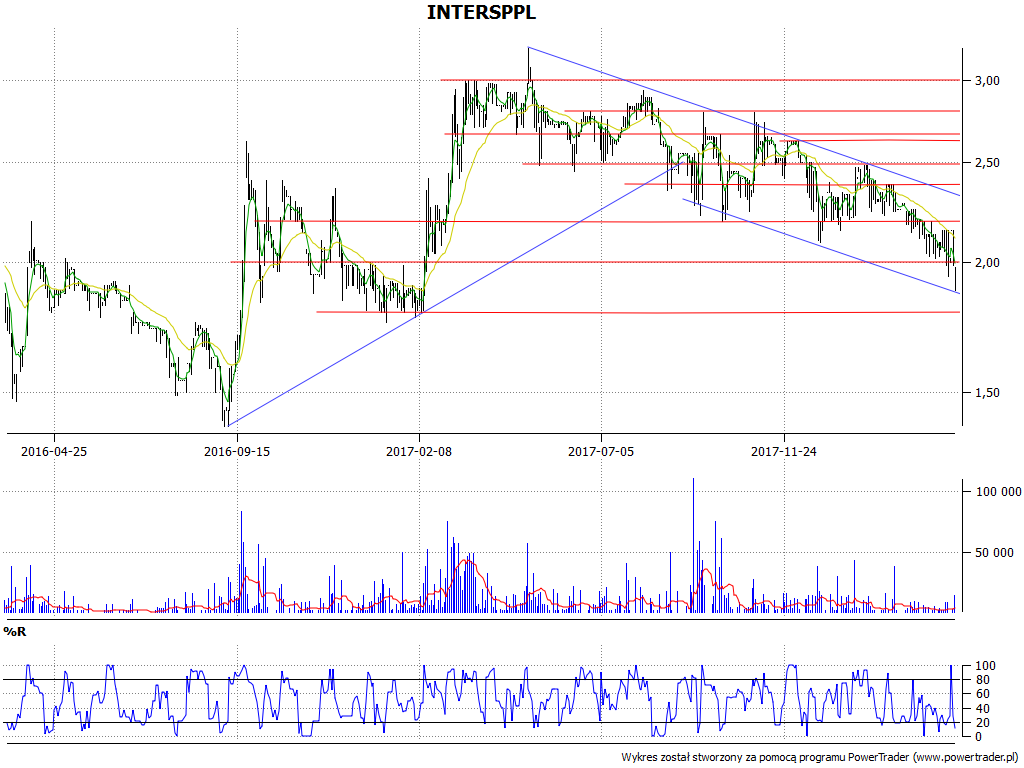Click the 2016-09-15 date label

(x=237, y=451)
